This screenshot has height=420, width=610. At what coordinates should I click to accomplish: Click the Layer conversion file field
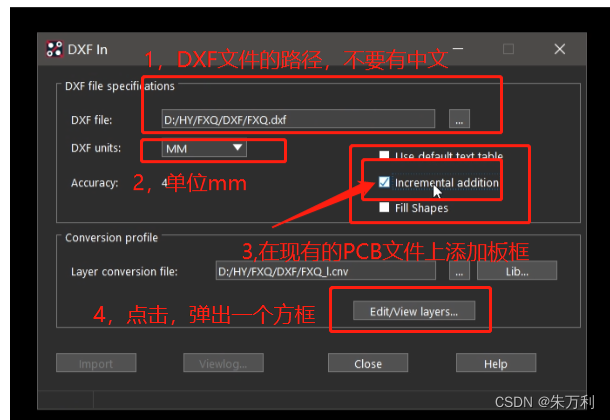pos(326,271)
